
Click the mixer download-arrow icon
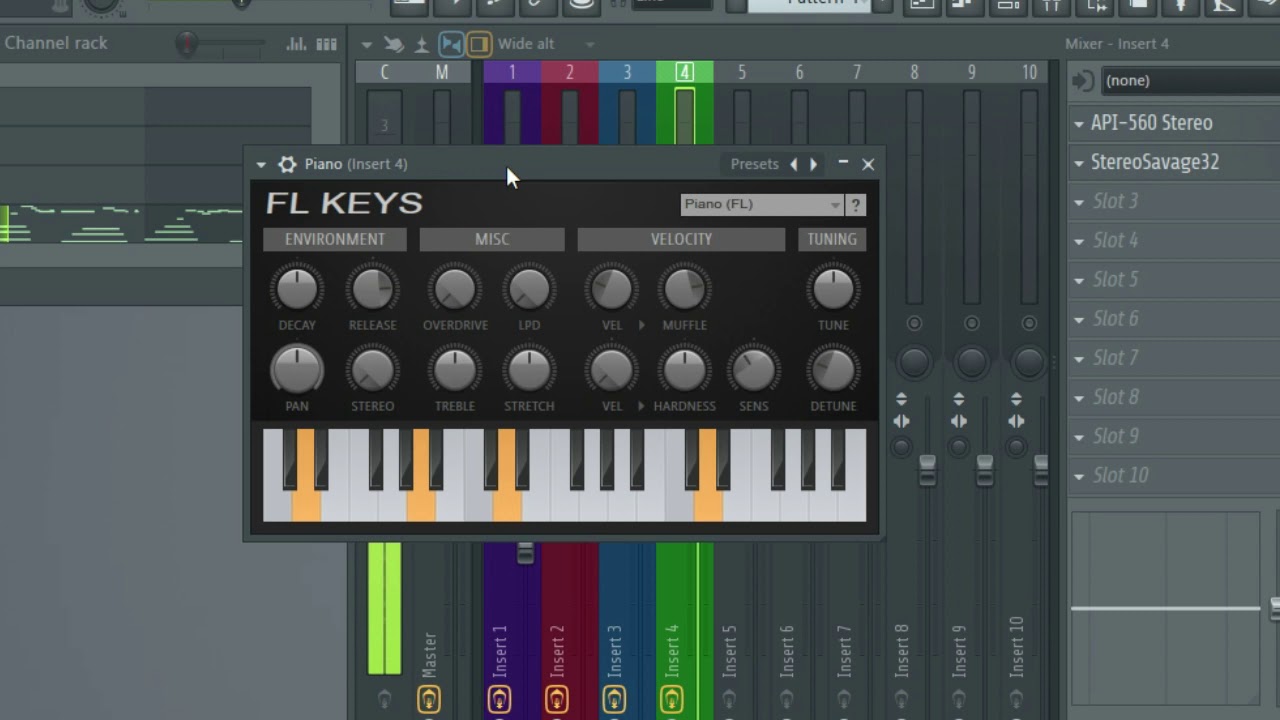coord(422,44)
